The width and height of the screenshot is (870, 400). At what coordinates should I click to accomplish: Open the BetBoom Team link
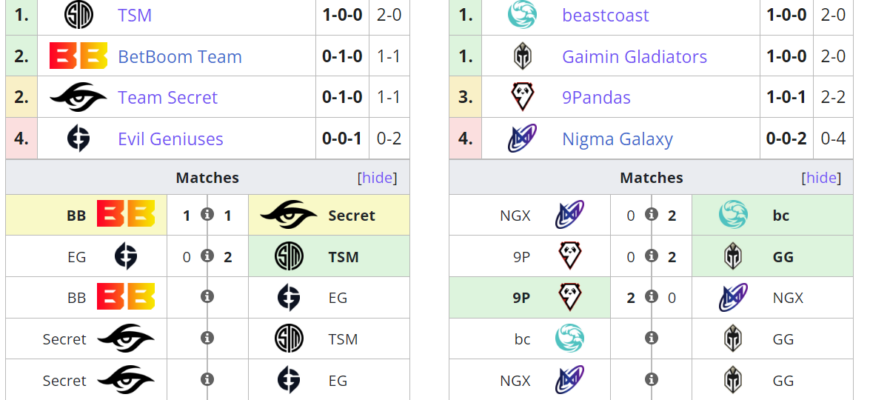tap(180, 56)
